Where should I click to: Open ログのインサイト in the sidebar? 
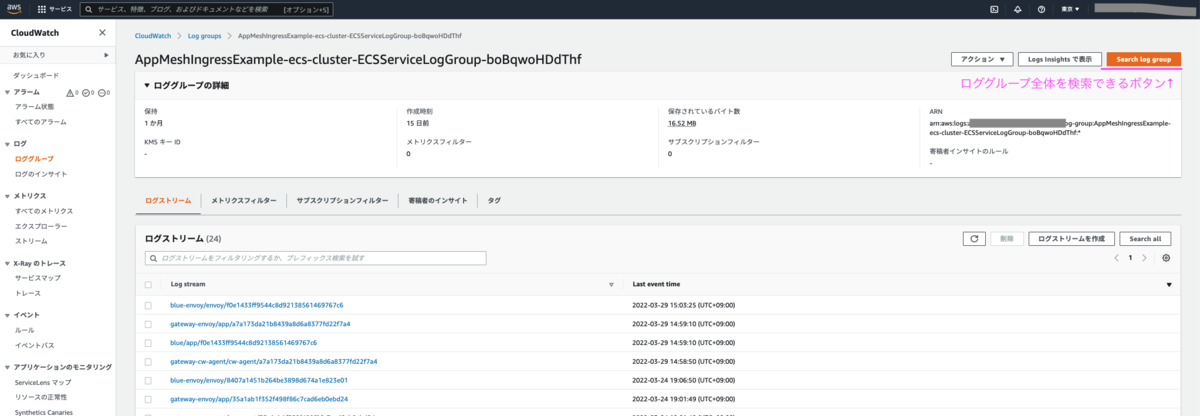coord(41,174)
